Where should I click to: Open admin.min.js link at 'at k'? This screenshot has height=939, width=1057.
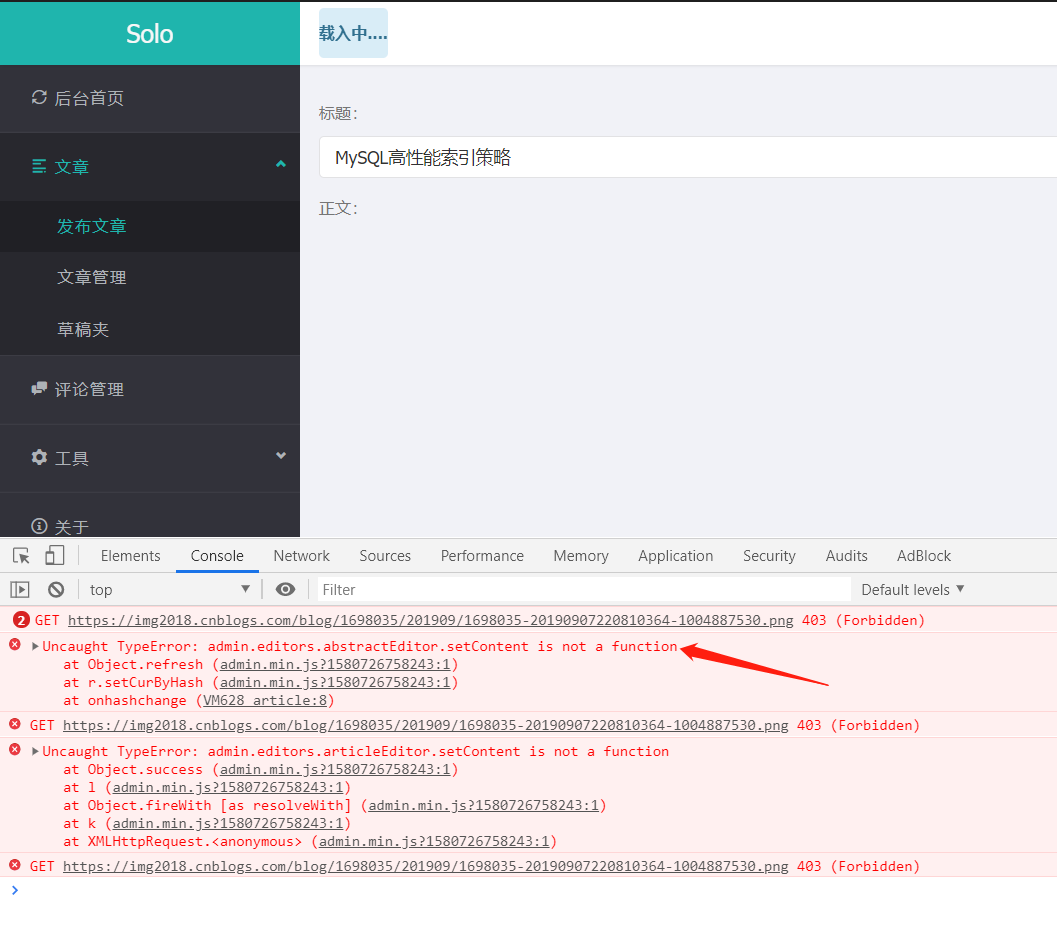[228, 823]
